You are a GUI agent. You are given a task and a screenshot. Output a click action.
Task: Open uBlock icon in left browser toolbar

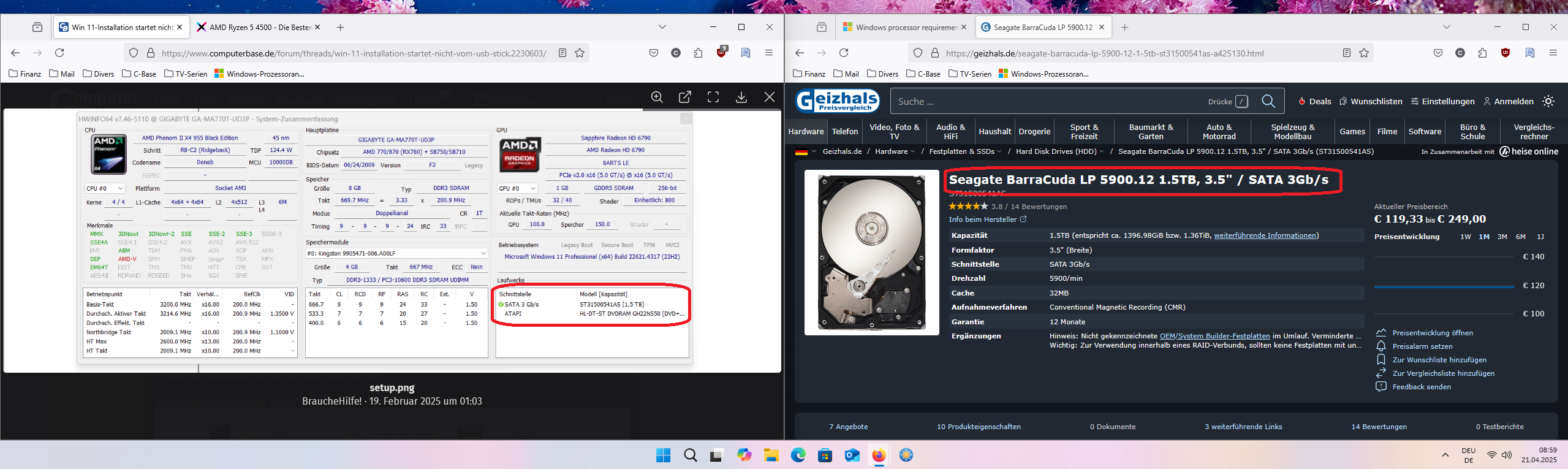722,53
